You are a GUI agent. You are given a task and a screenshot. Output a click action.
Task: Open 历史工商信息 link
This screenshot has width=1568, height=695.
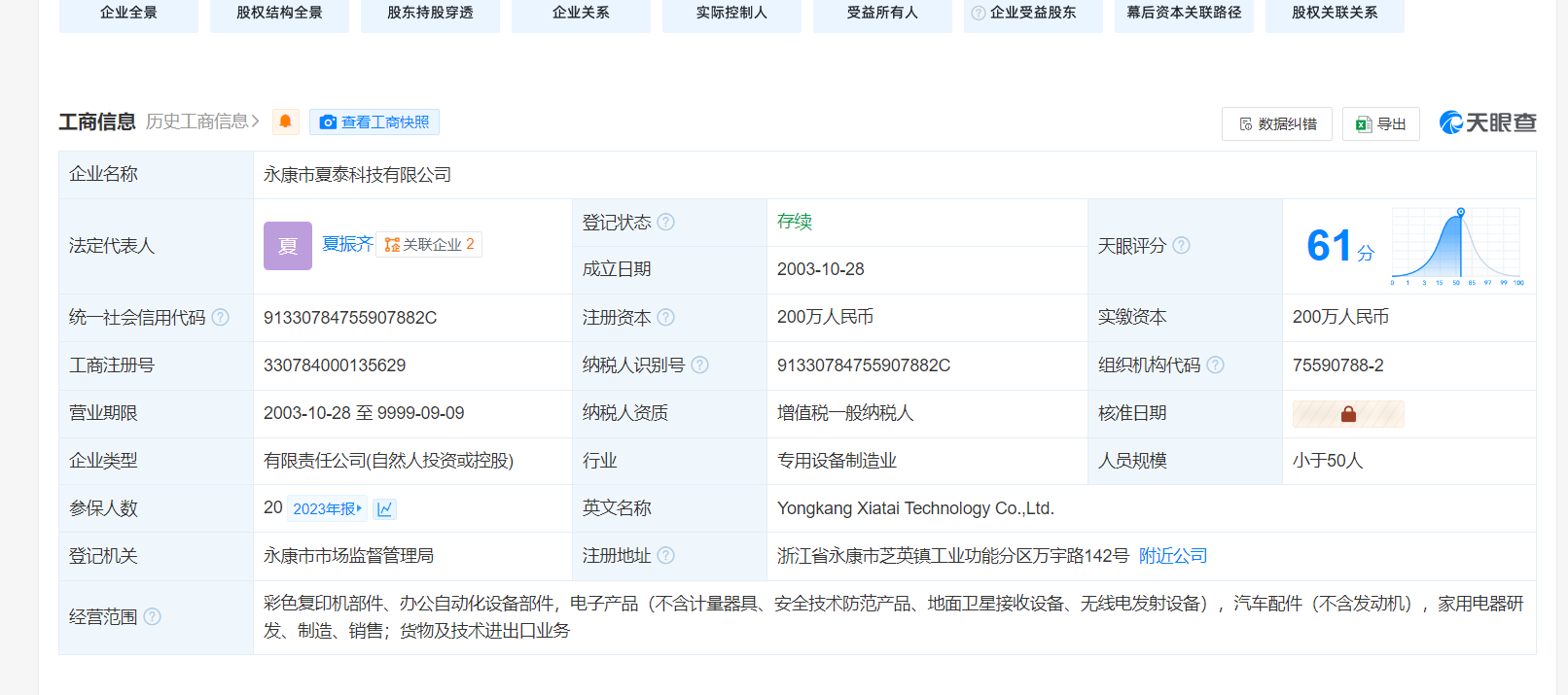203,122
